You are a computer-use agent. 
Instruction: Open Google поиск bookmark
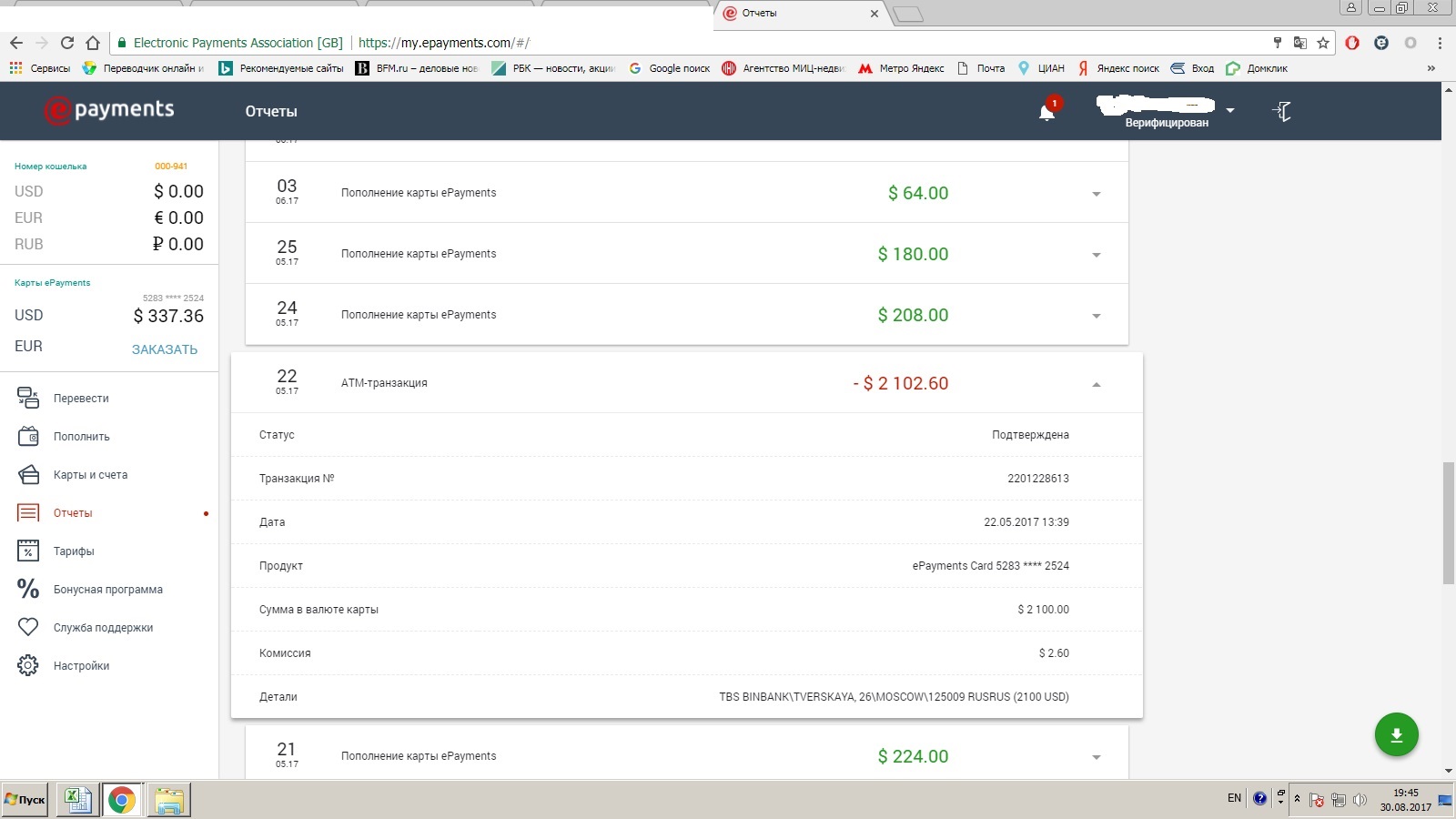669,68
